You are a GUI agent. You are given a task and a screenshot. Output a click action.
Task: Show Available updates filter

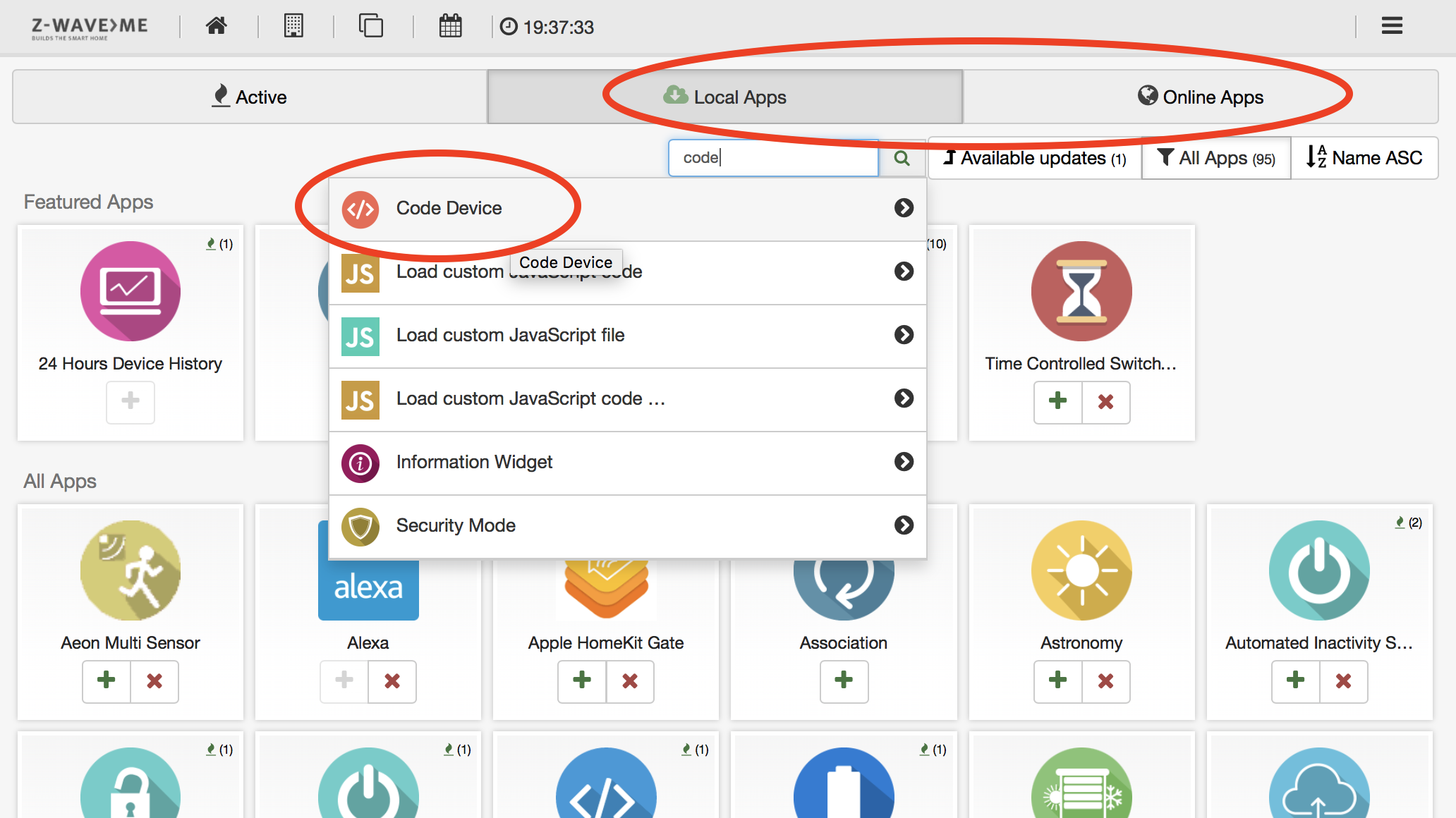(x=1035, y=158)
